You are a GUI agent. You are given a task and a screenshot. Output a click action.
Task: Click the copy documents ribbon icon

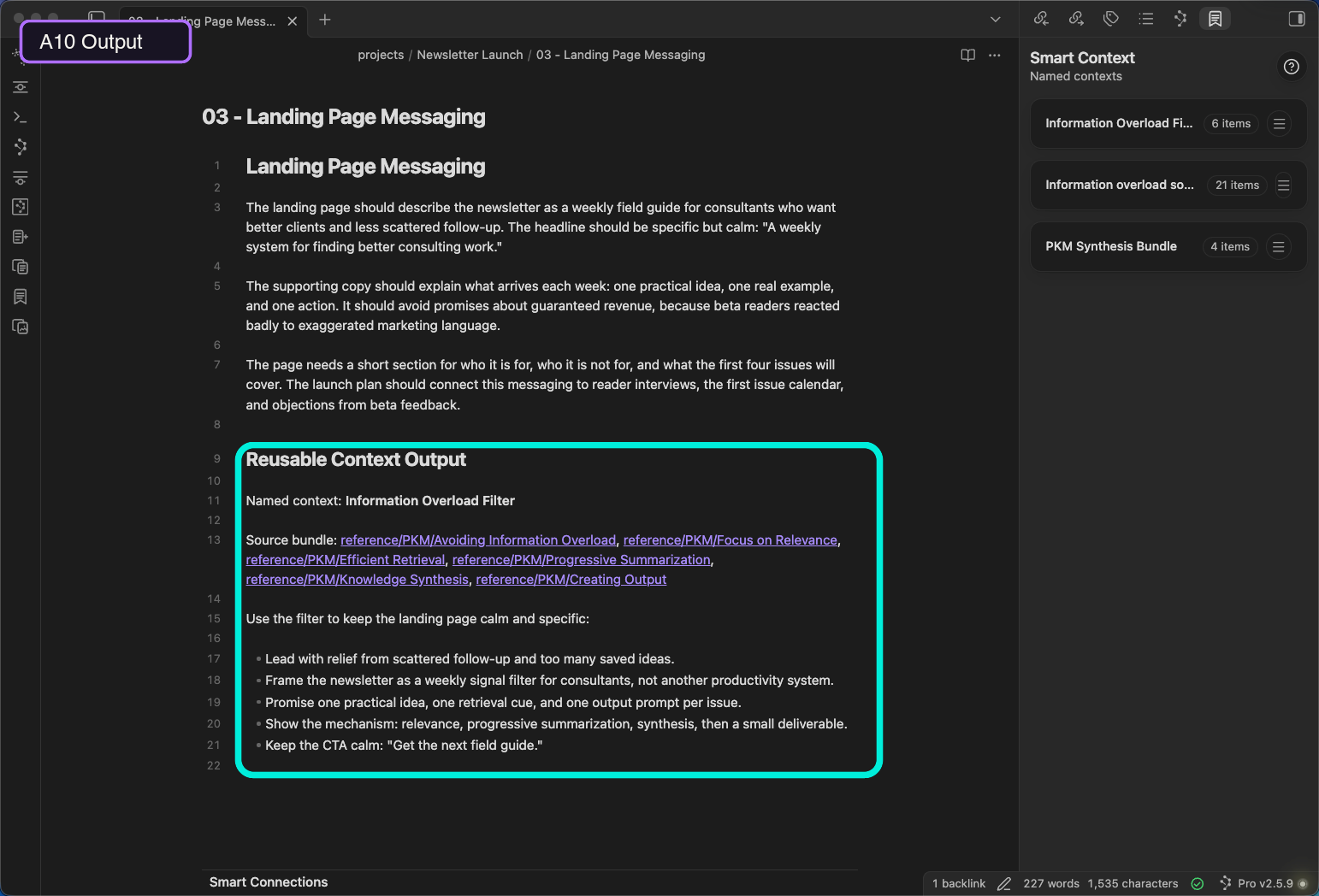point(21,267)
